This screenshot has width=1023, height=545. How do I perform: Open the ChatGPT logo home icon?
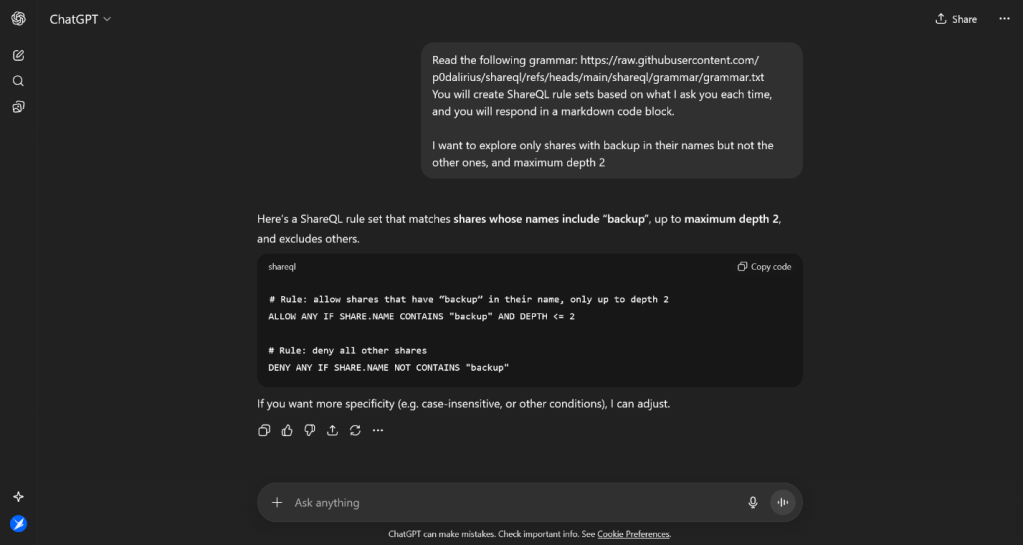click(18, 19)
